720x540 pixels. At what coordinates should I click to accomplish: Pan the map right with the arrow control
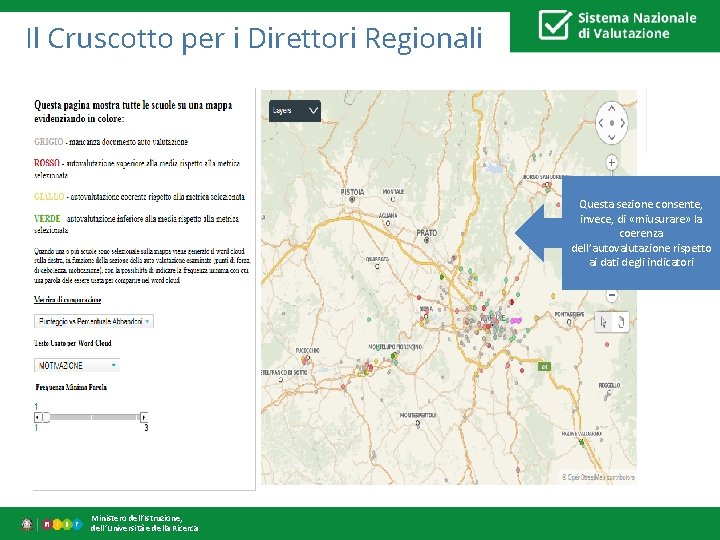click(x=623, y=123)
